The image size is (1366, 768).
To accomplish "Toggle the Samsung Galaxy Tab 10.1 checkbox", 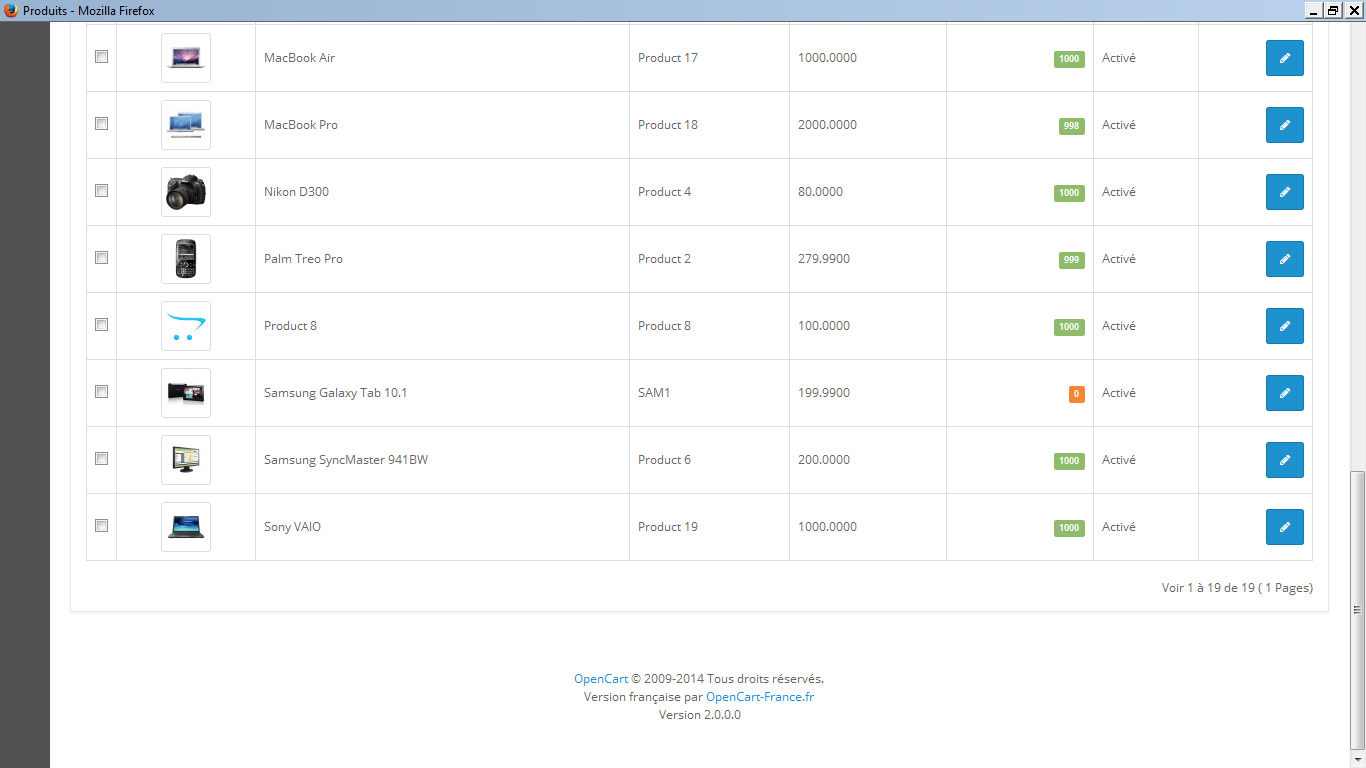I will pyautogui.click(x=101, y=392).
